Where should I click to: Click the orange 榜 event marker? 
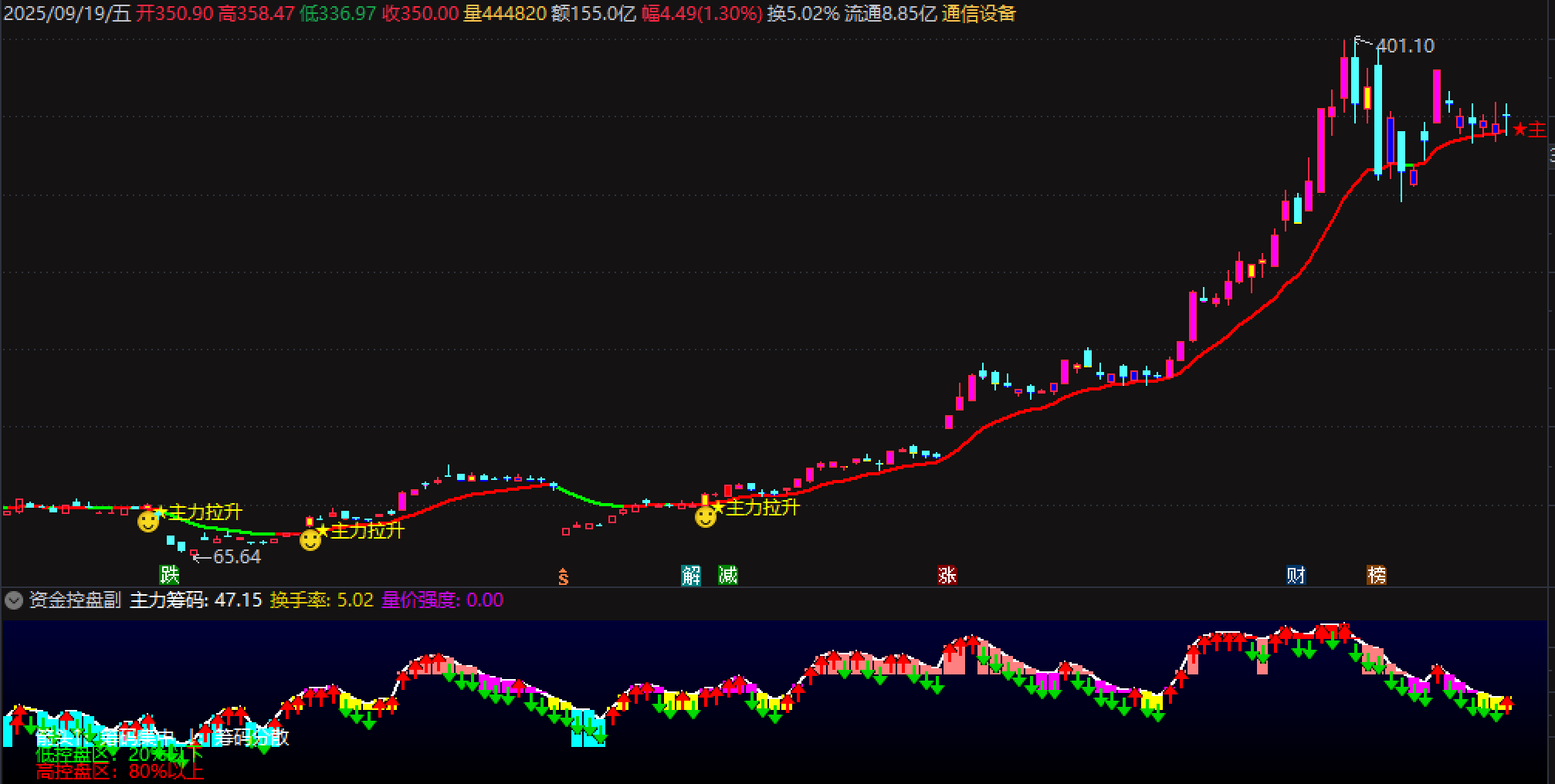[1377, 575]
